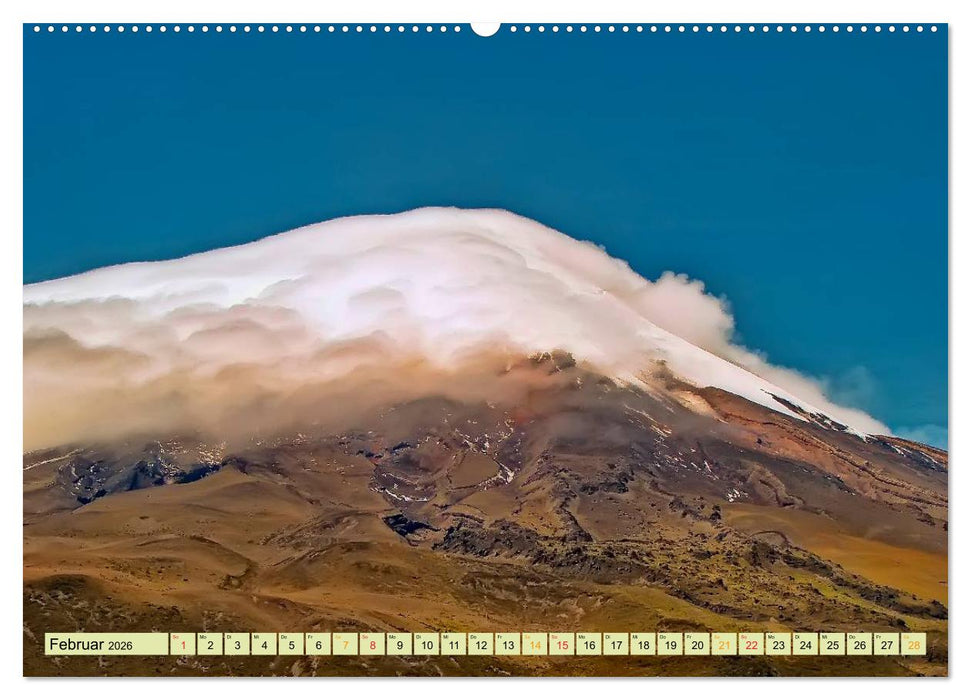Viewport: 971px width, 700px height.
Task: Choose Saturday February 28 date cell
Action: click(x=912, y=644)
